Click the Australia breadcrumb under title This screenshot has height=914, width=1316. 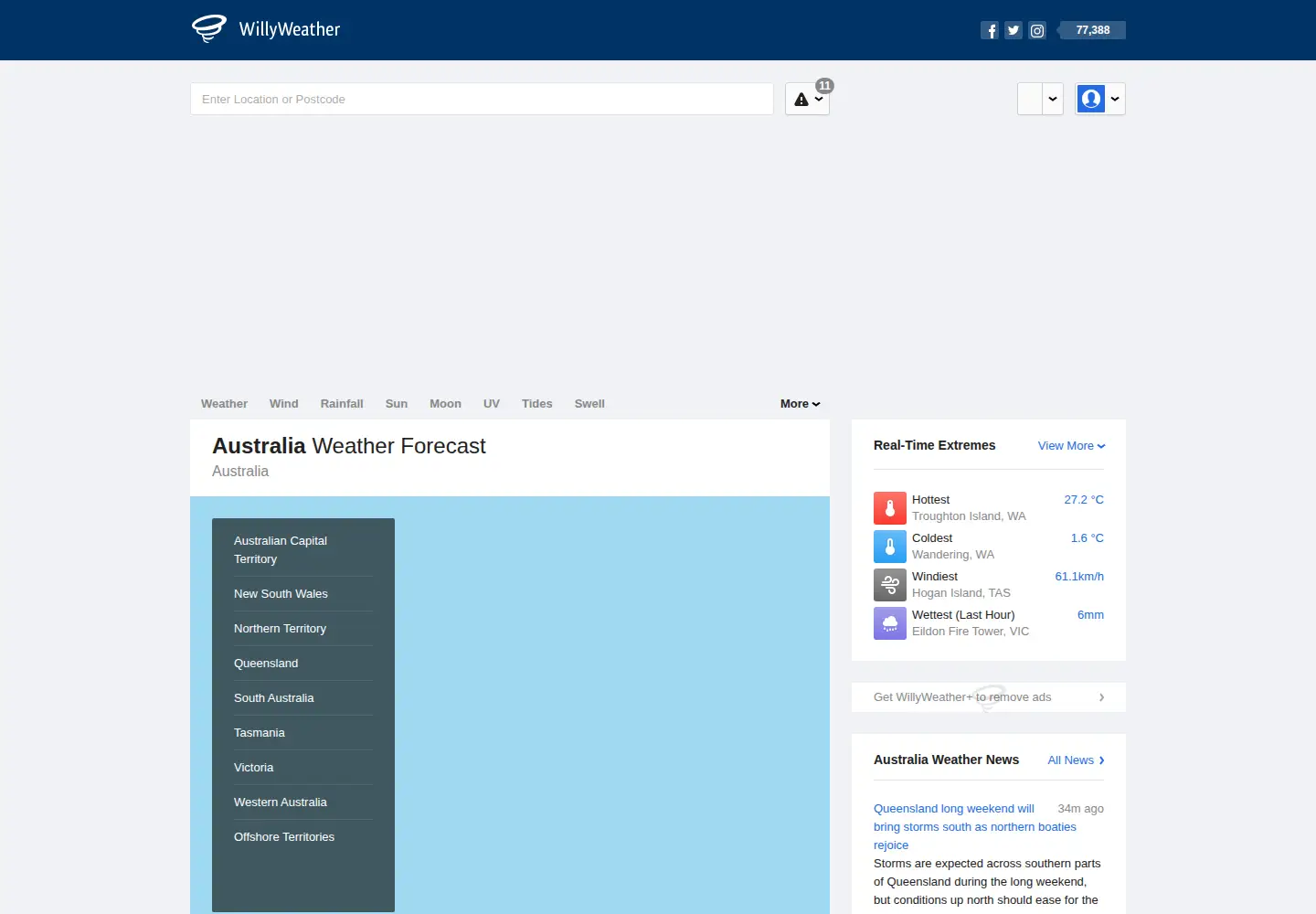point(240,471)
